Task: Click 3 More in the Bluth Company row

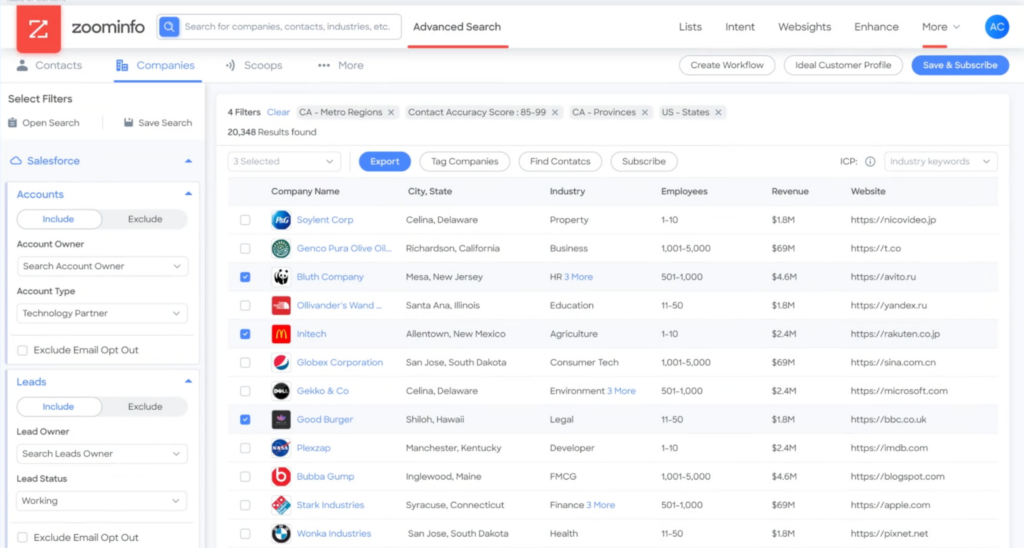Action: coord(579,277)
